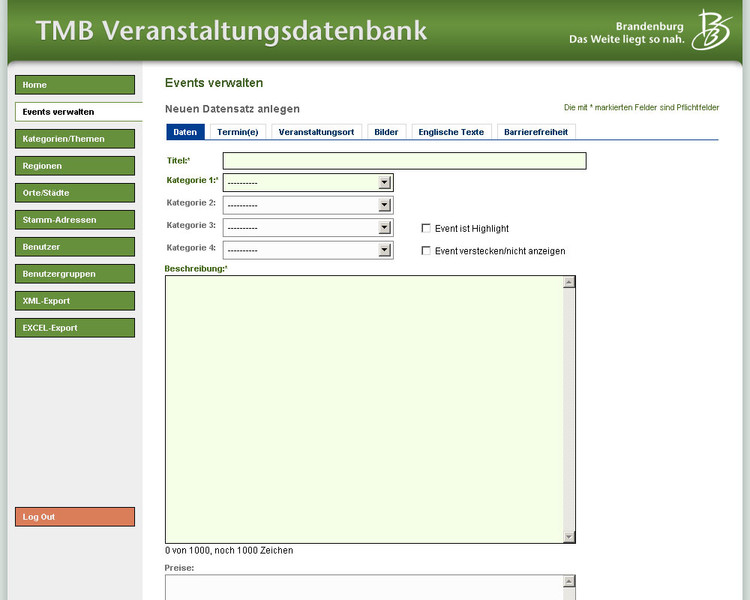Click the '0 von 1000, noch 1000 Zeichen' counter
This screenshot has height=600, width=750.
coord(229,550)
